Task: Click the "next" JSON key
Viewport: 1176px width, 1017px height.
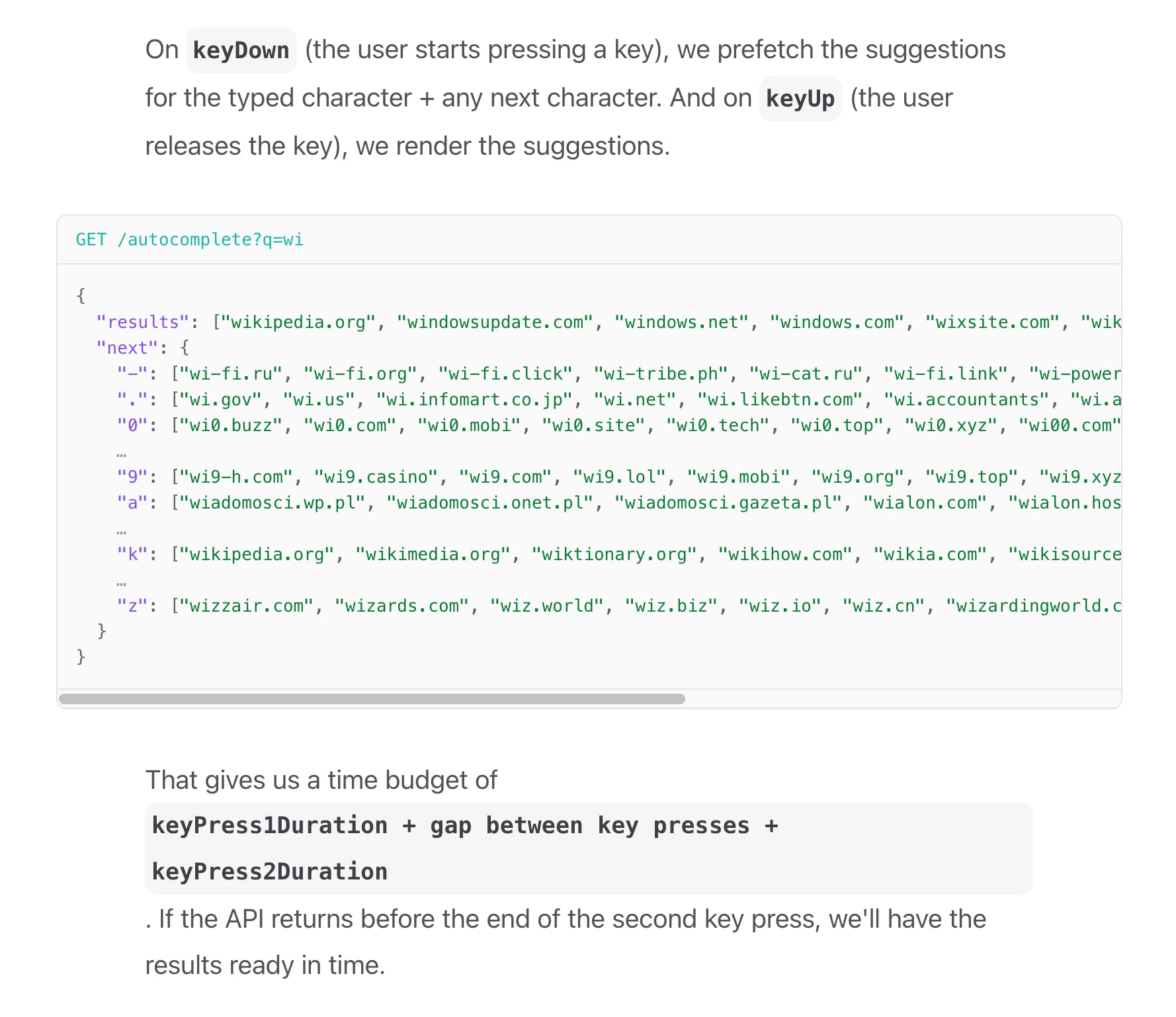Action: click(x=128, y=348)
